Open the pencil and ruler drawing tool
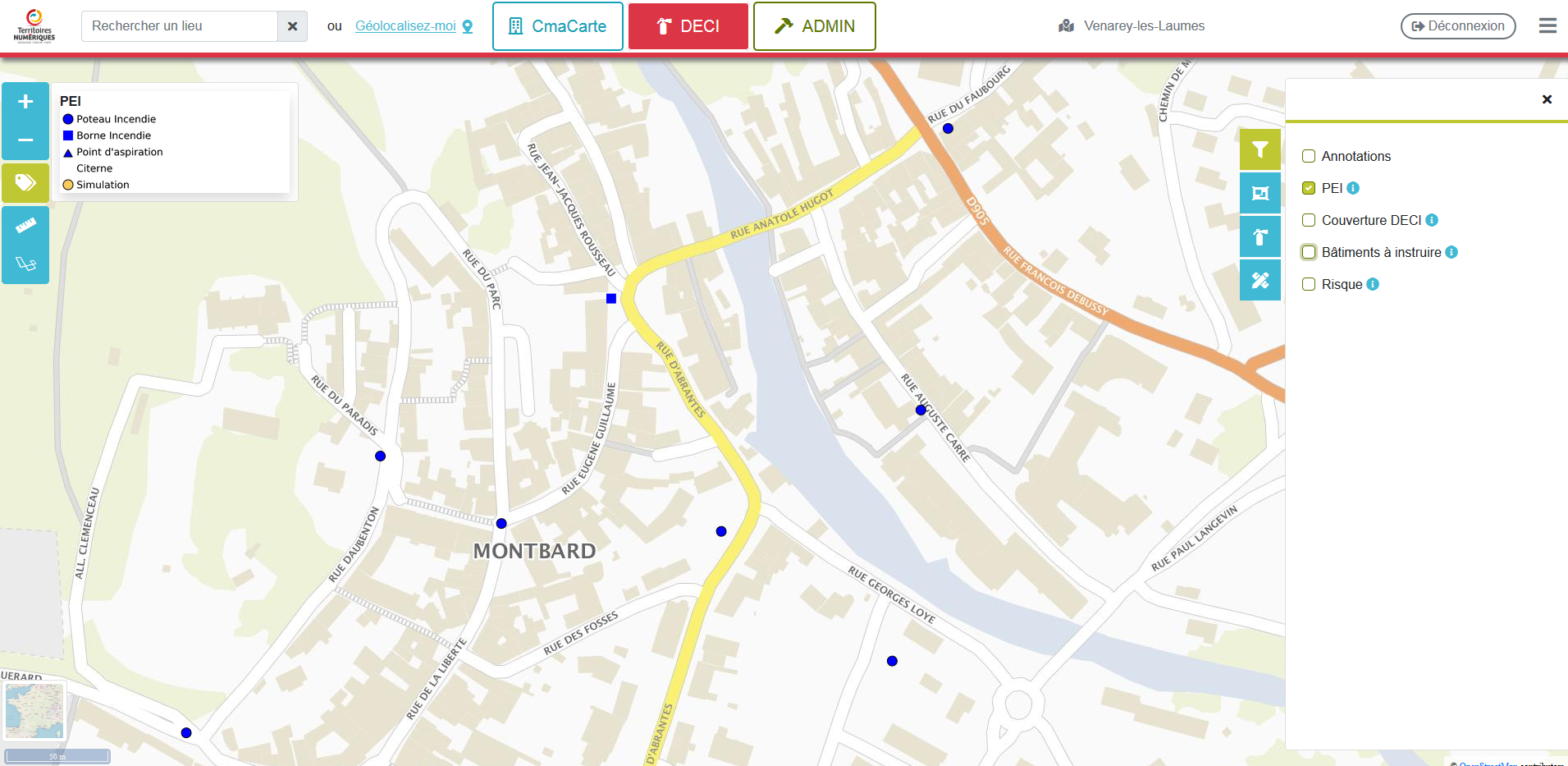The image size is (1568, 766). pyautogui.click(x=1259, y=280)
